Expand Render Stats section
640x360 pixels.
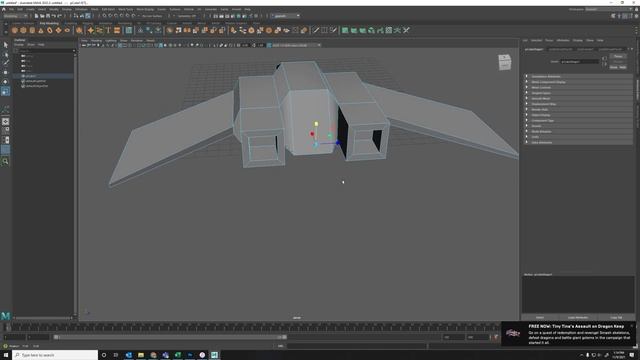578,109
